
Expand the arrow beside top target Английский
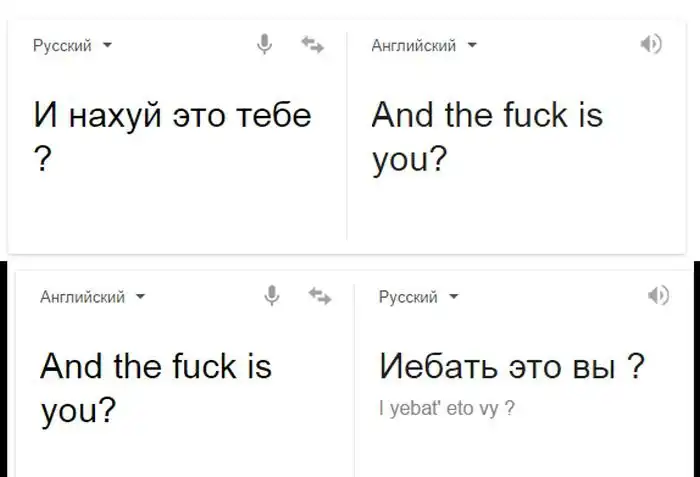pos(473,46)
